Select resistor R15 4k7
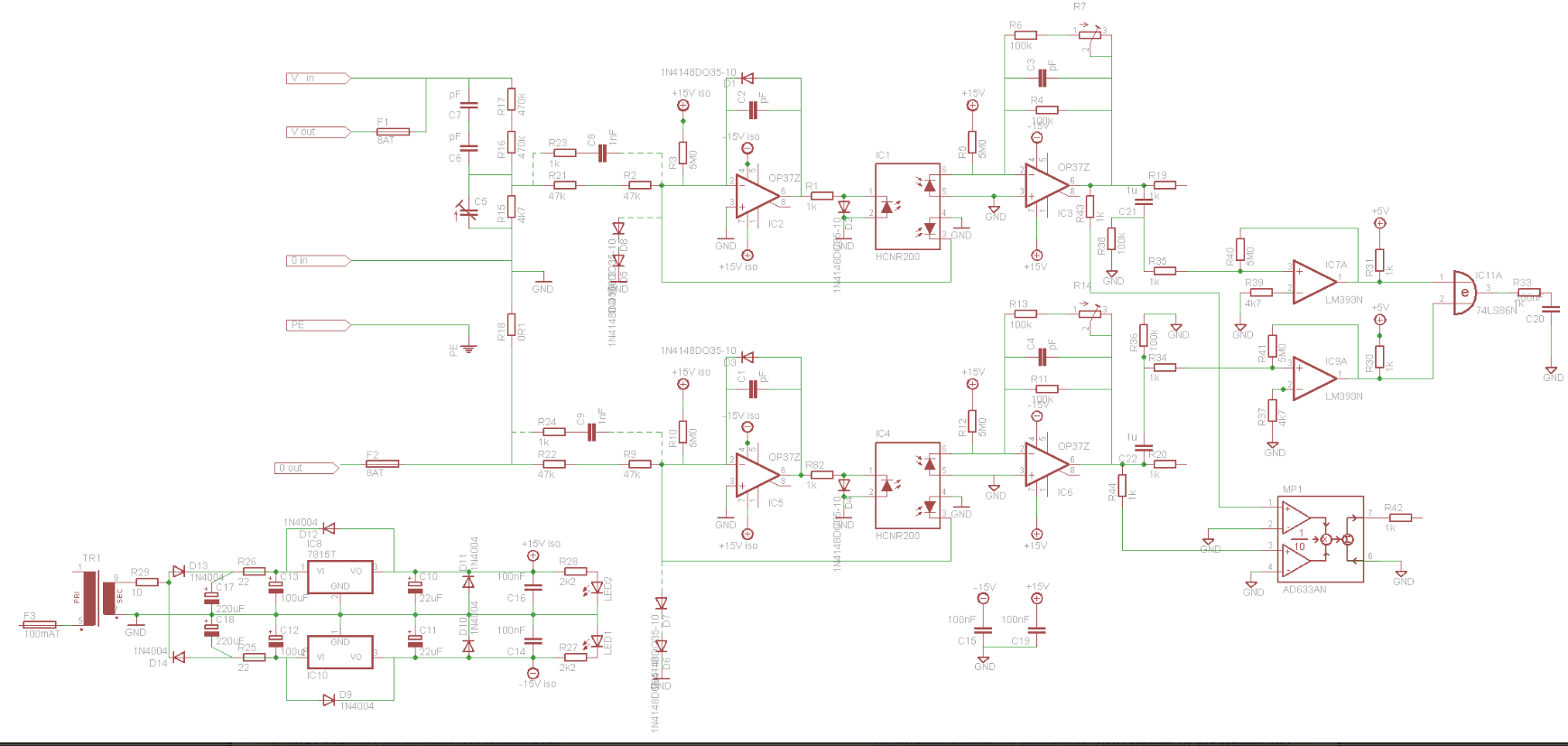Screen dimensions: 1568x746 [x=511, y=207]
